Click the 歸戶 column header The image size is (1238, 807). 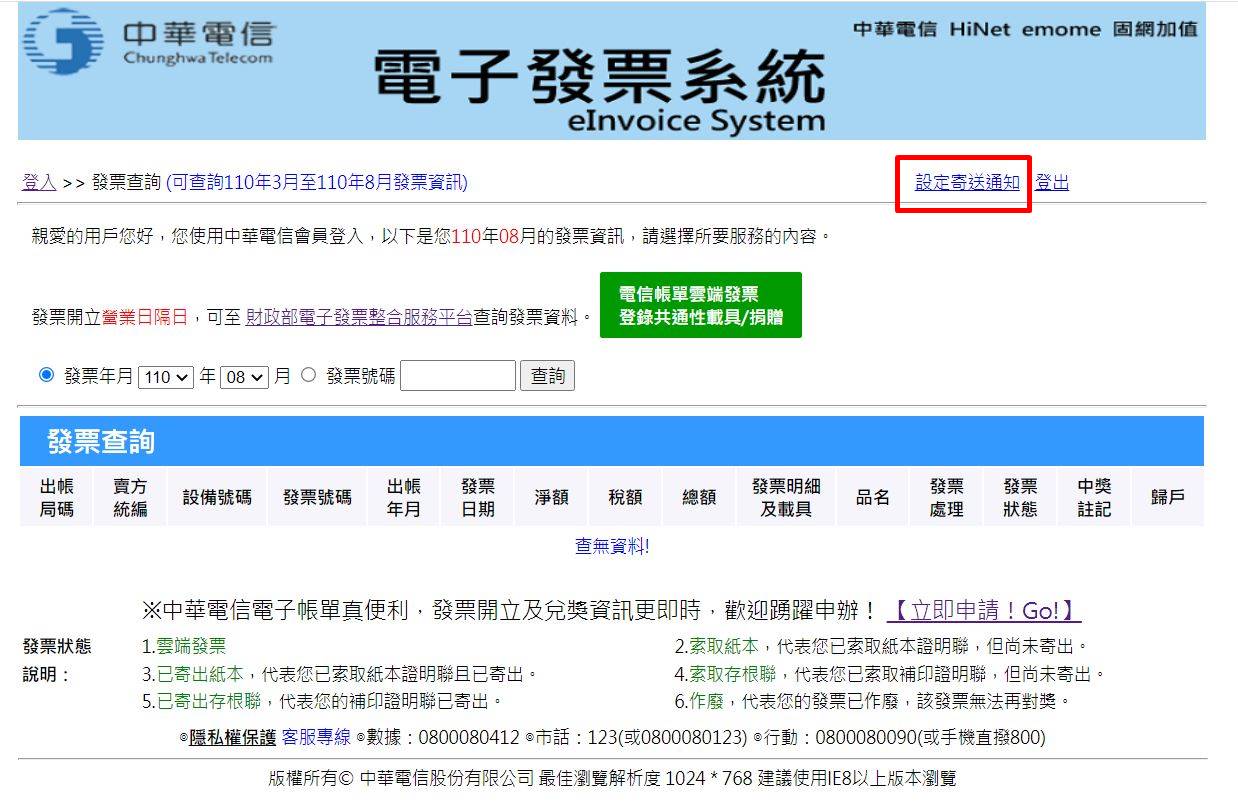pyautogui.click(x=1168, y=498)
